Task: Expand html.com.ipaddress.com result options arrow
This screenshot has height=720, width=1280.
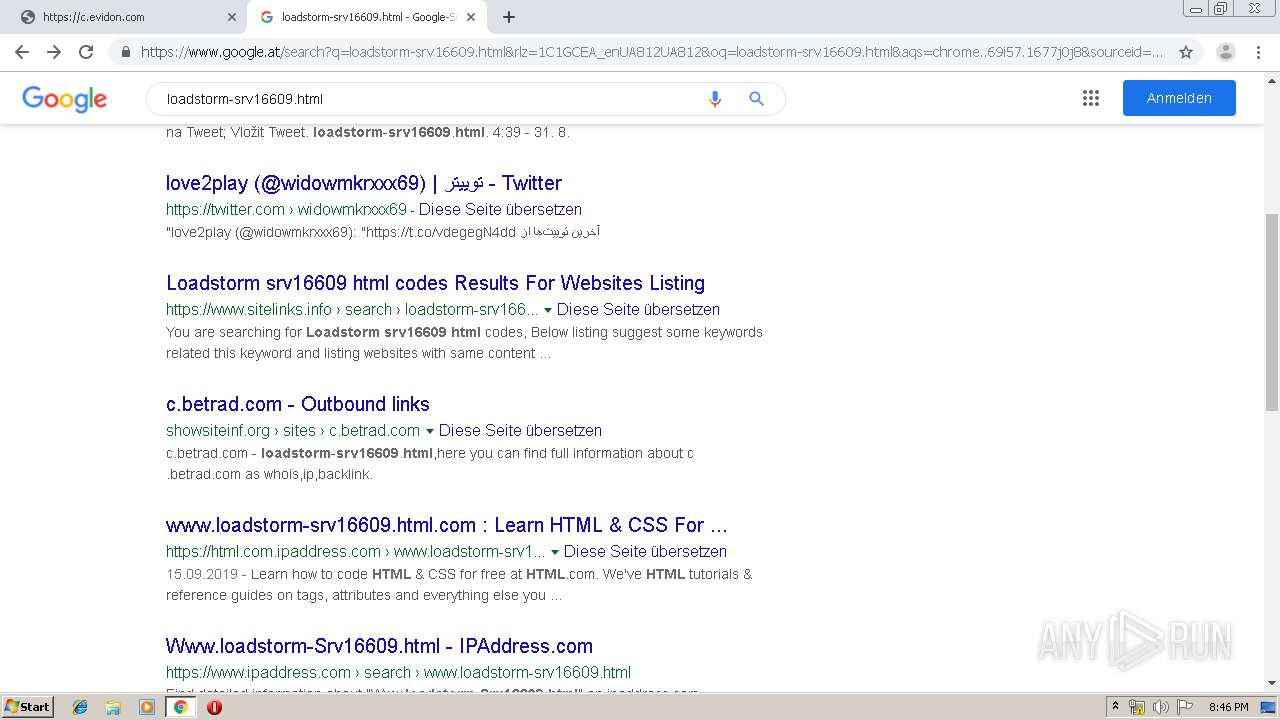Action: point(554,552)
